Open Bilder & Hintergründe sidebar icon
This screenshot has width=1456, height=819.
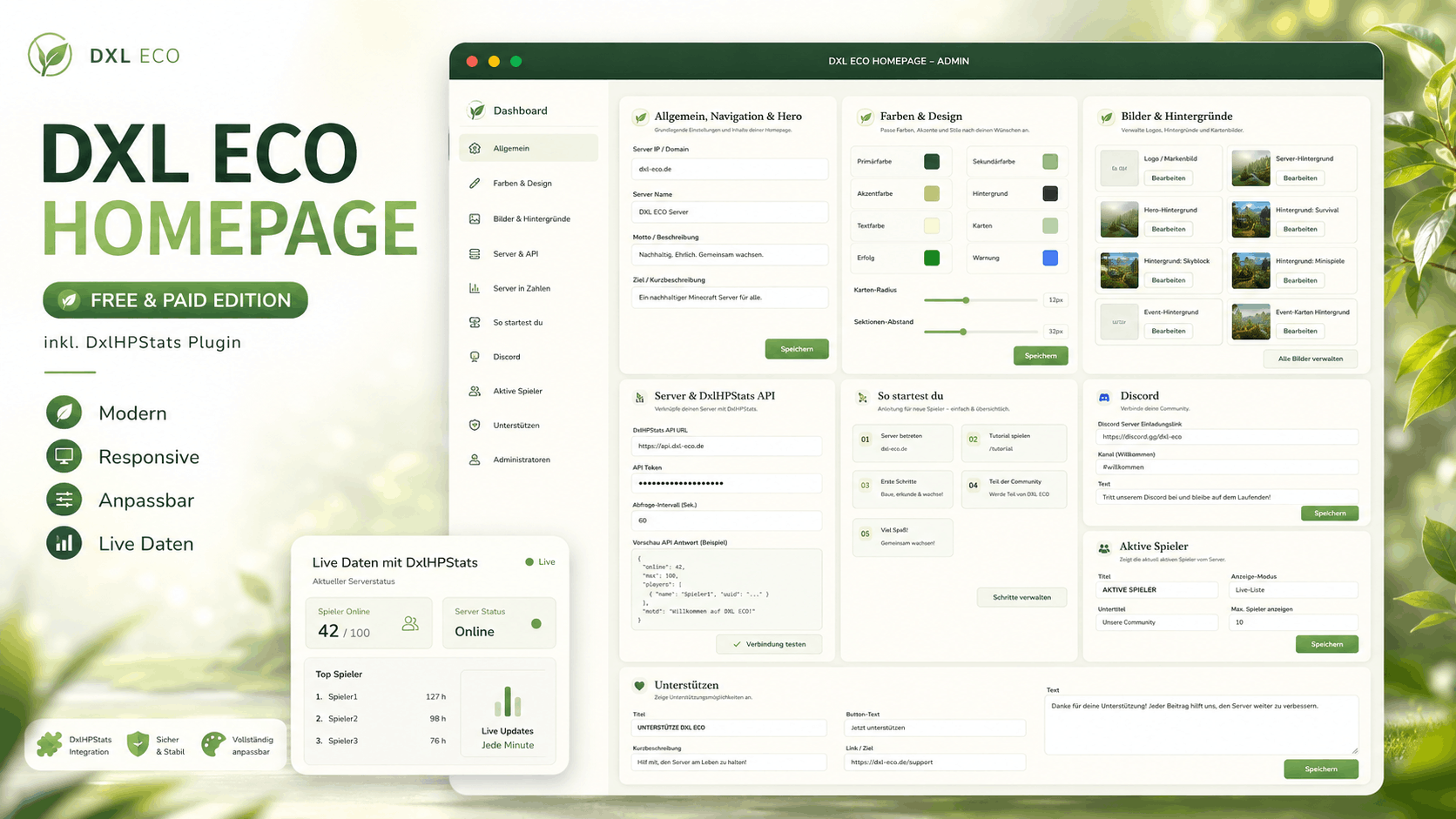475,218
